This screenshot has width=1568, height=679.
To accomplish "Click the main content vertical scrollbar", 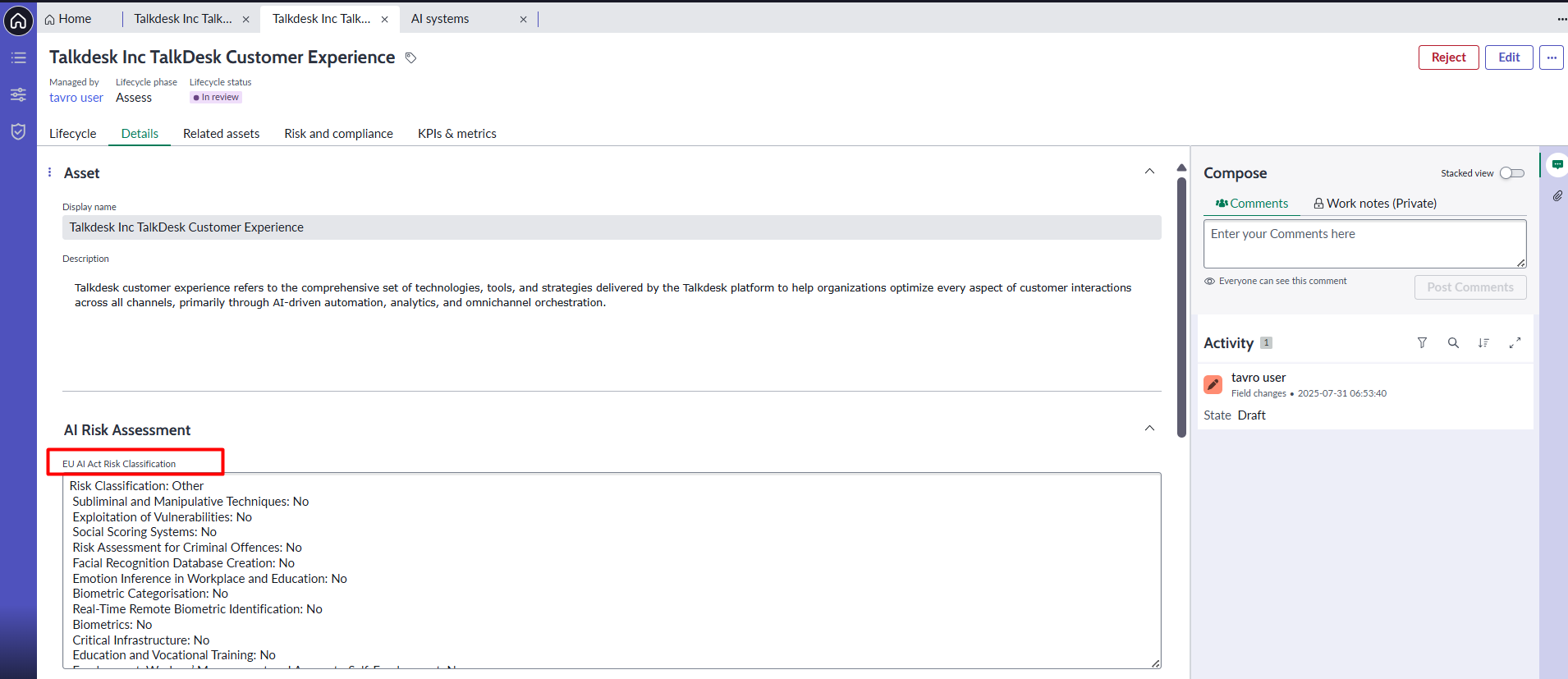I will [1181, 308].
